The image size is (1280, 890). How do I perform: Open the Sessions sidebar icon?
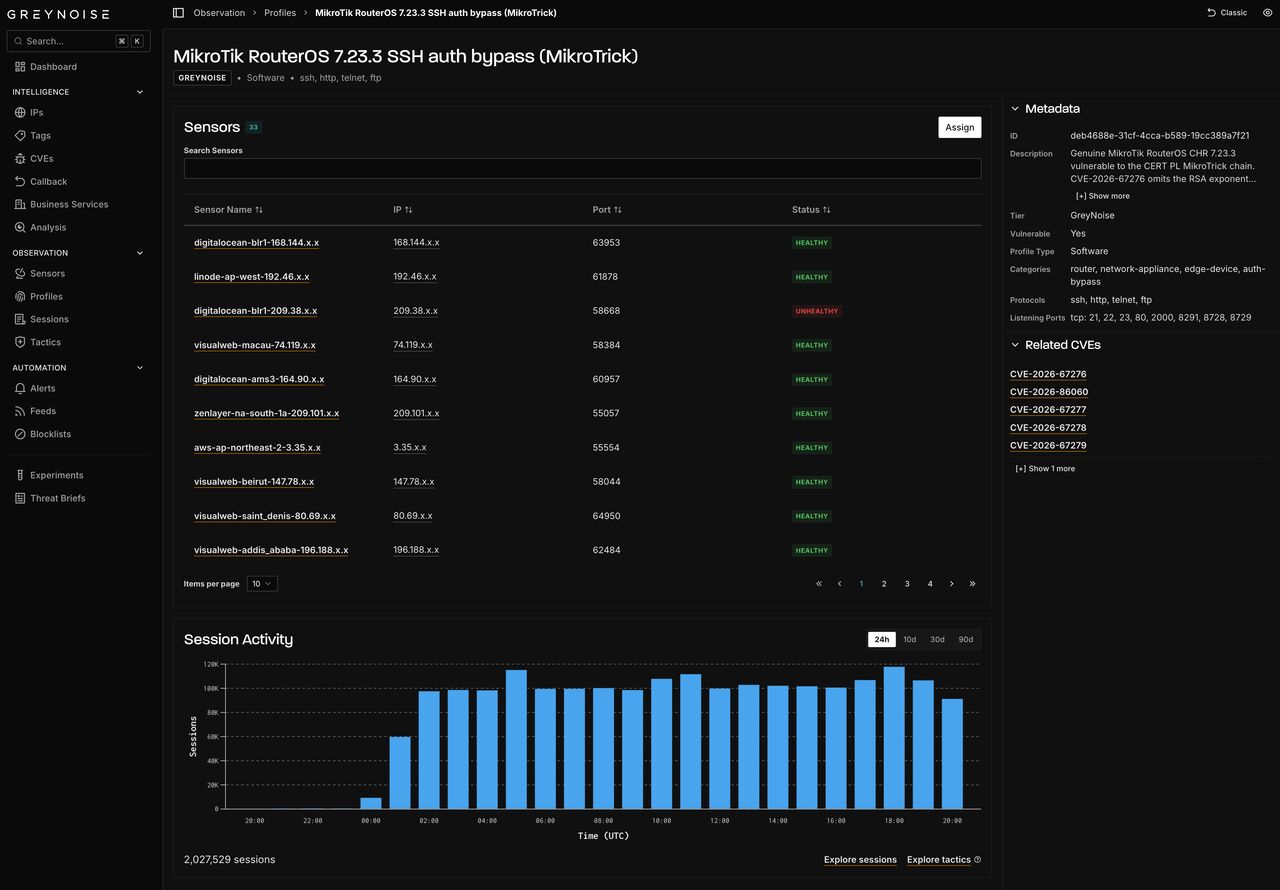[x=20, y=319]
